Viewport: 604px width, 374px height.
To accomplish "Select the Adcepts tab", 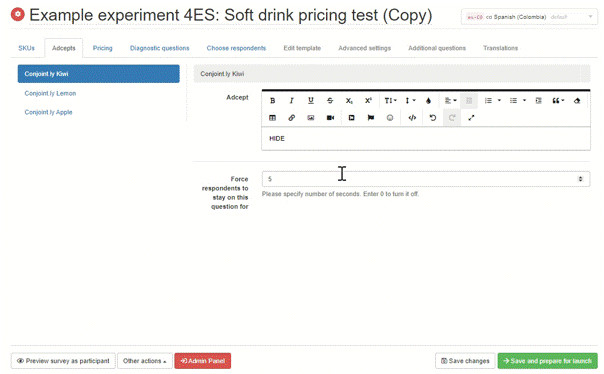I will tap(64, 48).
